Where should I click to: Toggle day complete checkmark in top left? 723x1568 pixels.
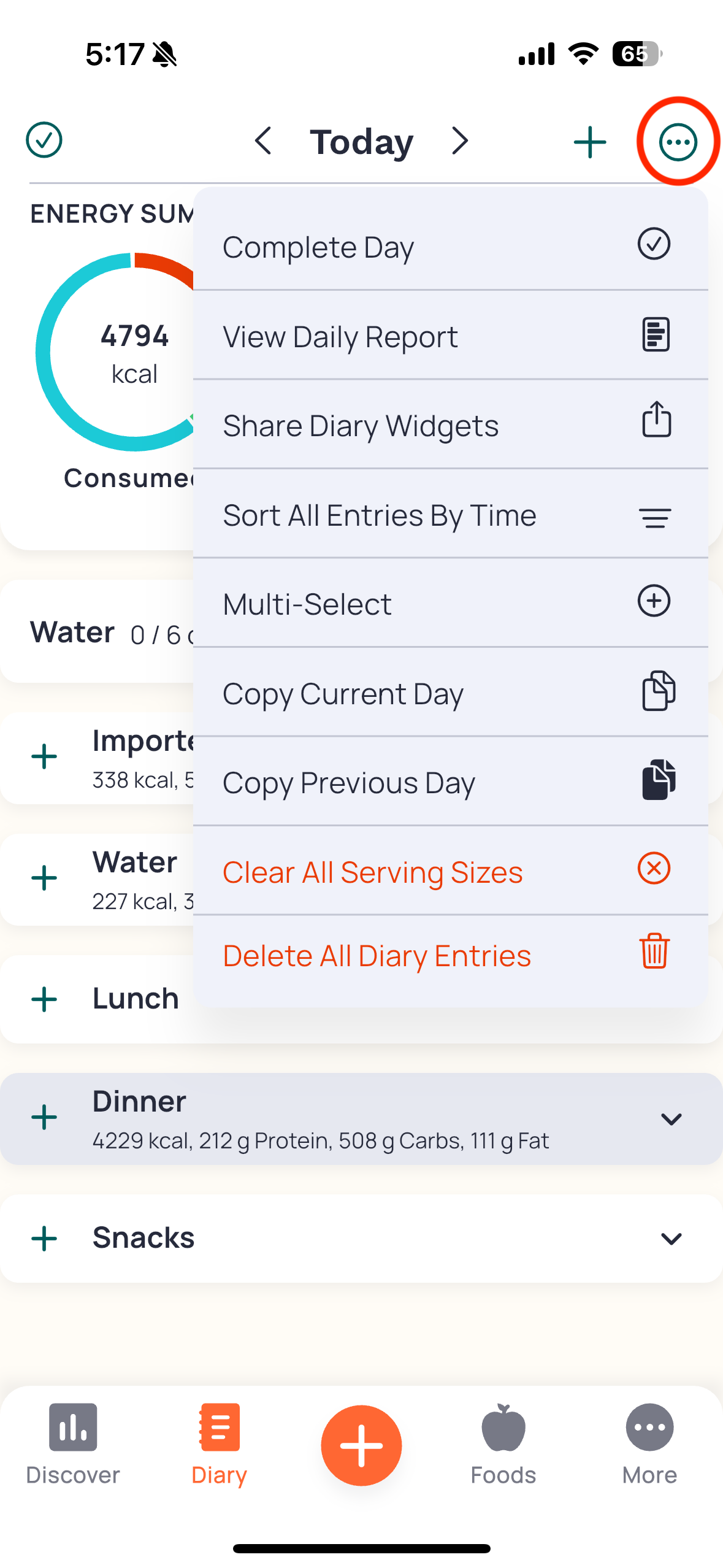(44, 140)
